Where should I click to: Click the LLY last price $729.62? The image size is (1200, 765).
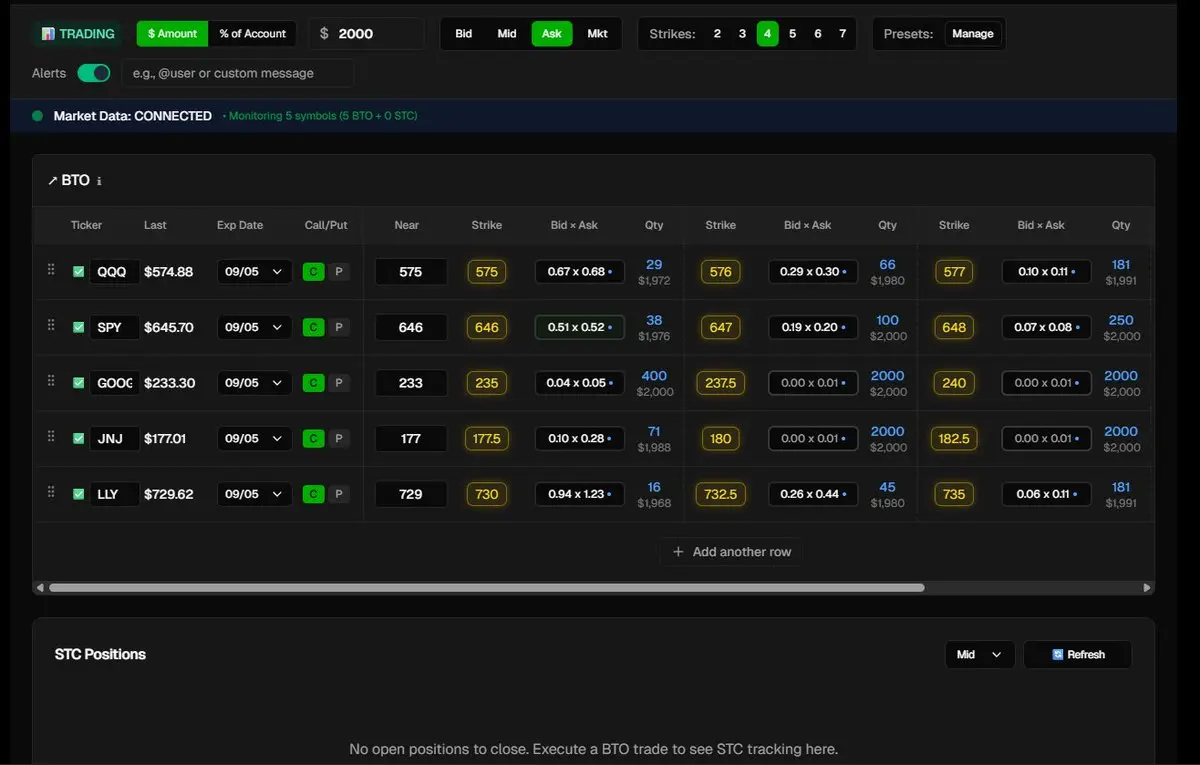coord(169,494)
